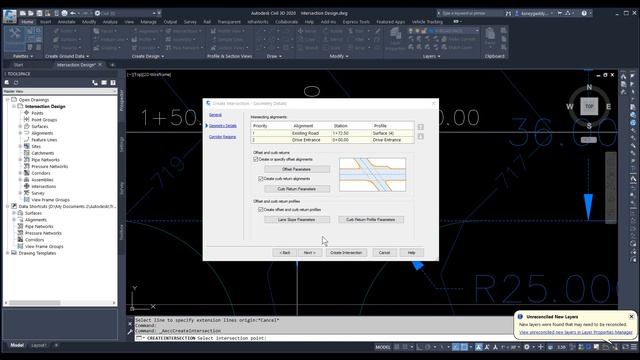Click the workspace switching gear in status bar
The height and width of the screenshot is (360, 640).
coord(527,347)
